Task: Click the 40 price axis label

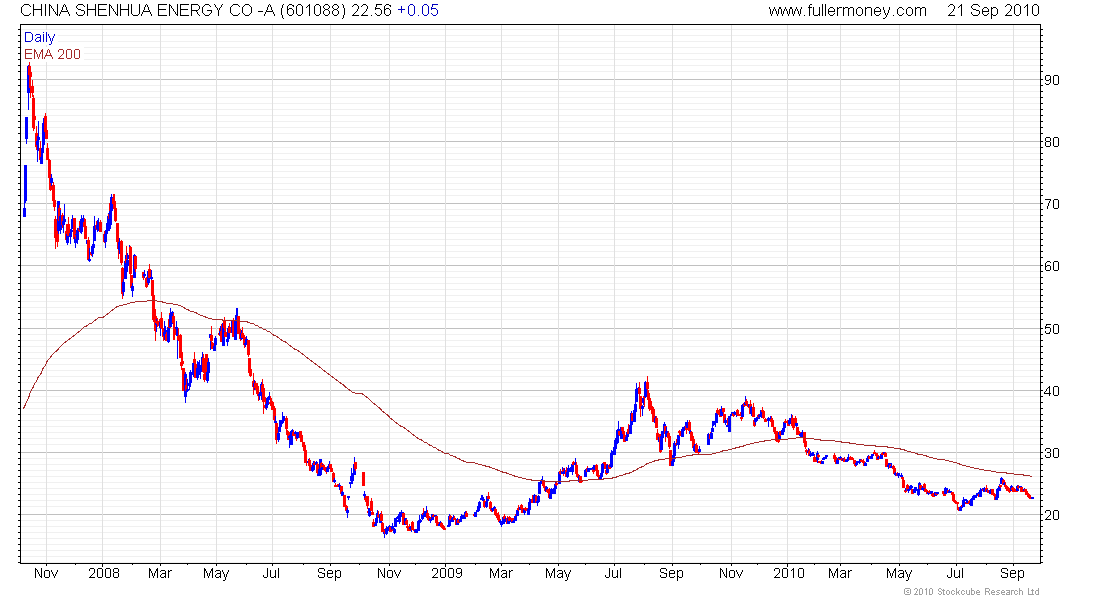Action: 1052,391
